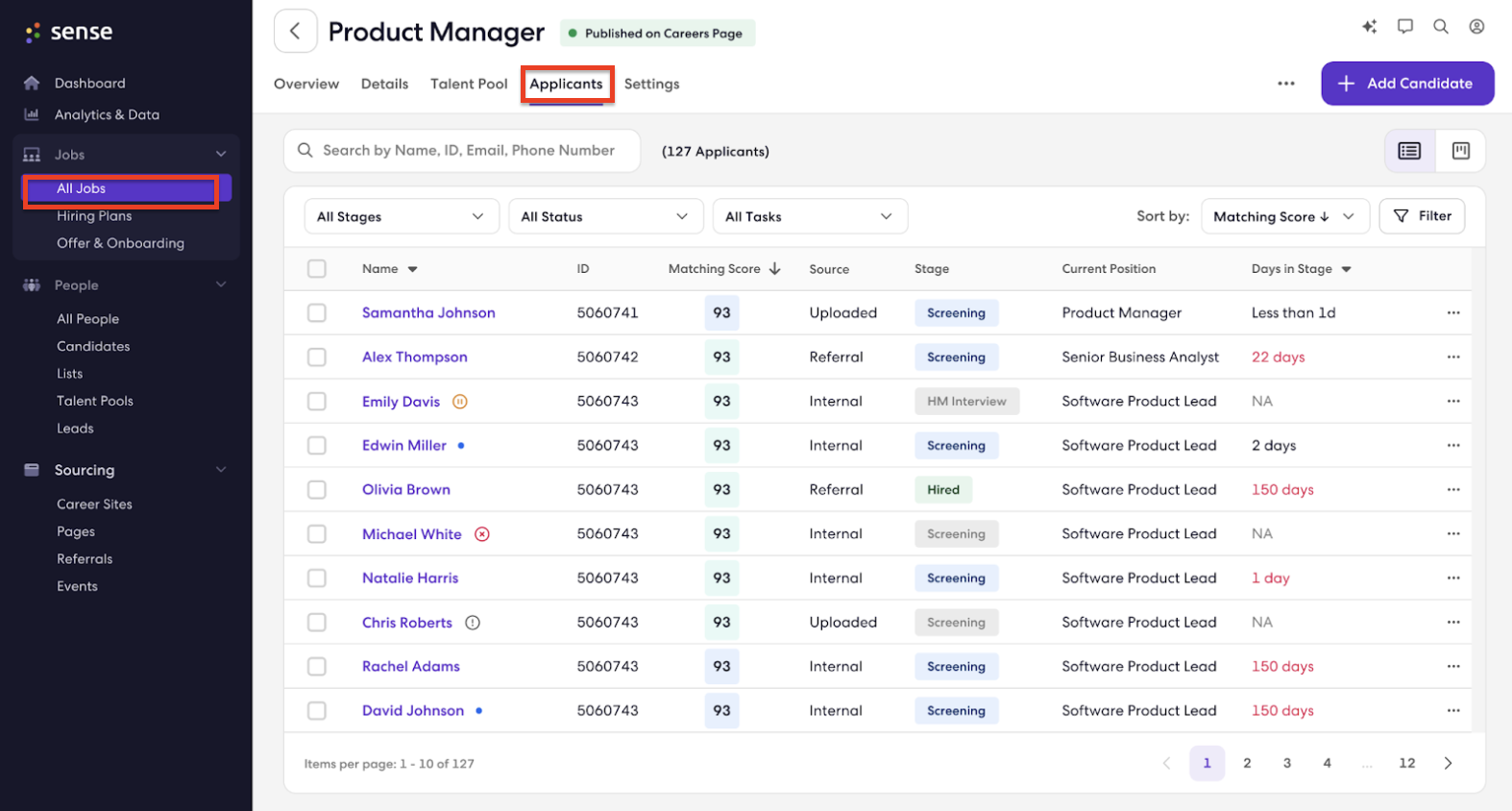This screenshot has height=811, width=1512.
Task: Open the more options ellipsis near Add Candidate
Action: (x=1285, y=84)
